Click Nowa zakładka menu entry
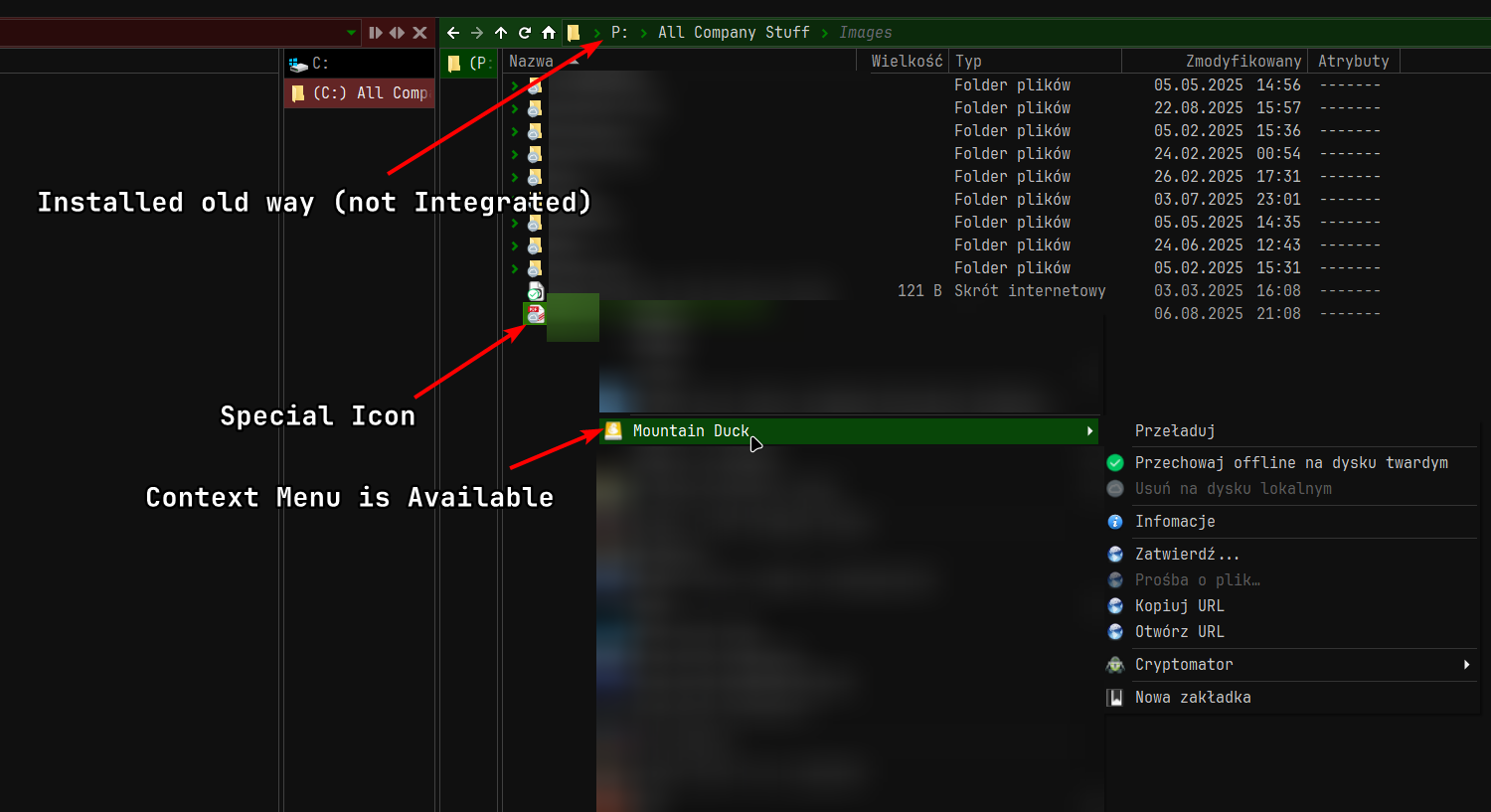Image resolution: width=1491 pixels, height=812 pixels. pyautogui.click(x=1193, y=698)
